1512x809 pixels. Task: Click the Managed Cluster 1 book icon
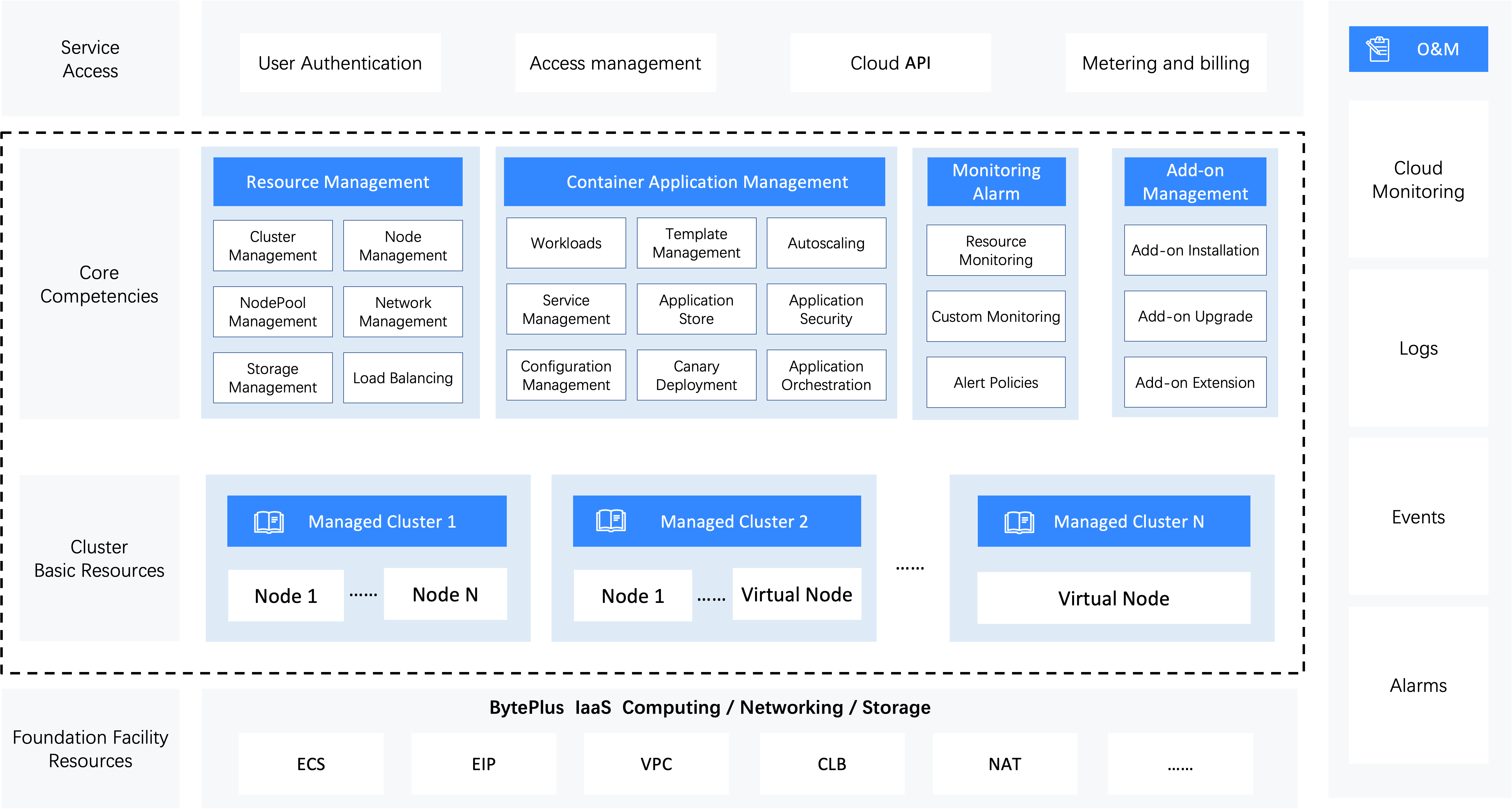click(269, 521)
